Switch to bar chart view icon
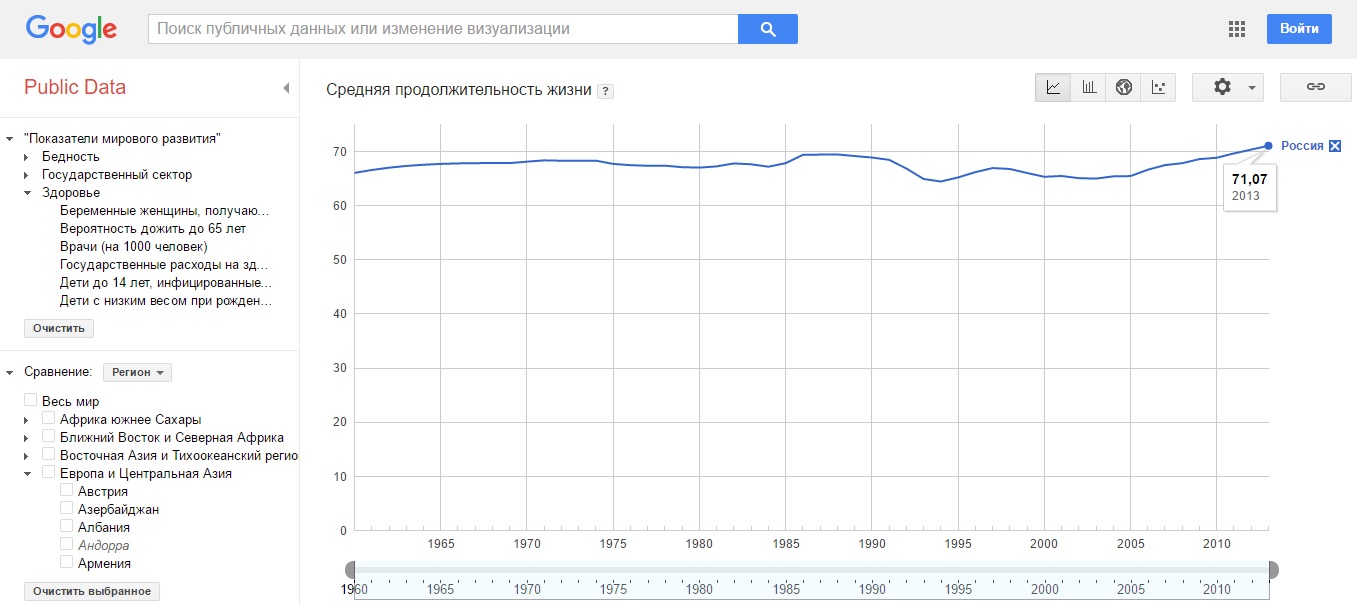1357x606 pixels. (x=1089, y=87)
